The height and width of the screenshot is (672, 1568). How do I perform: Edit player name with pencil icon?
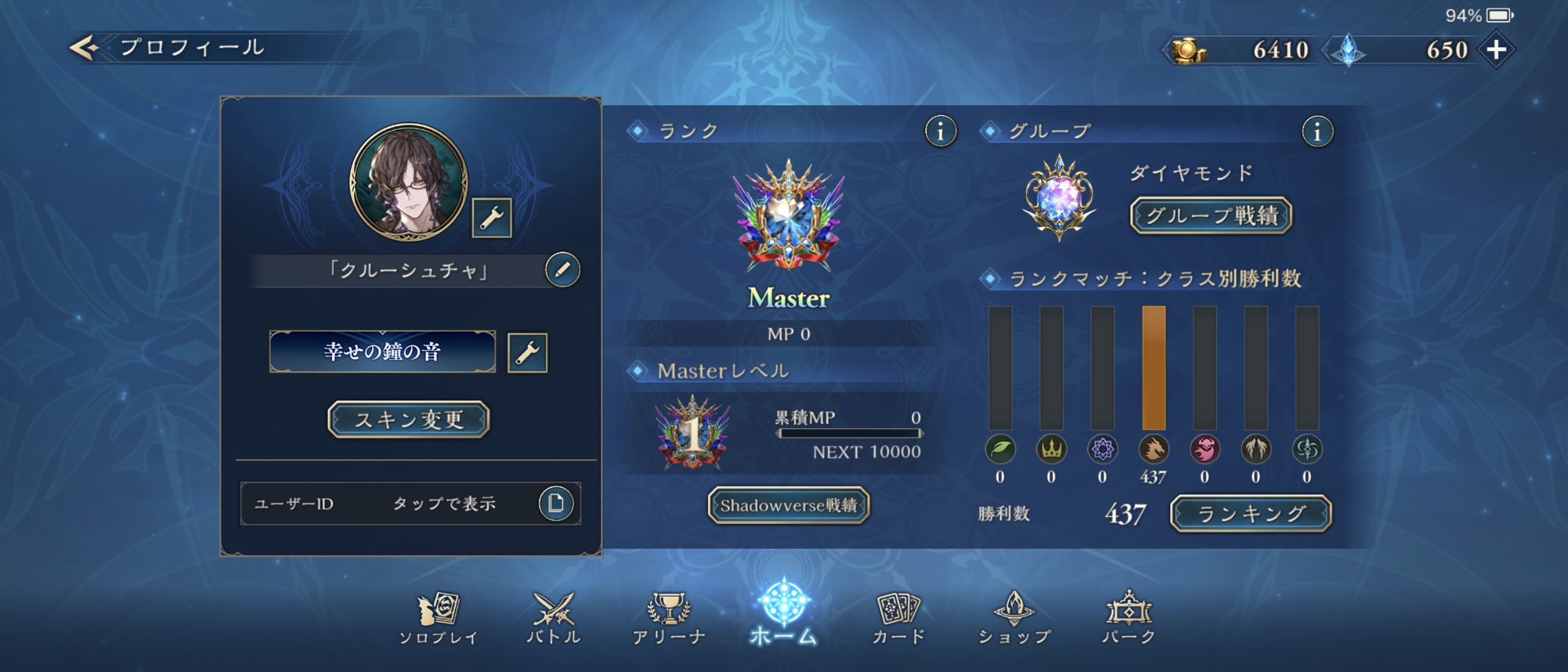562,270
